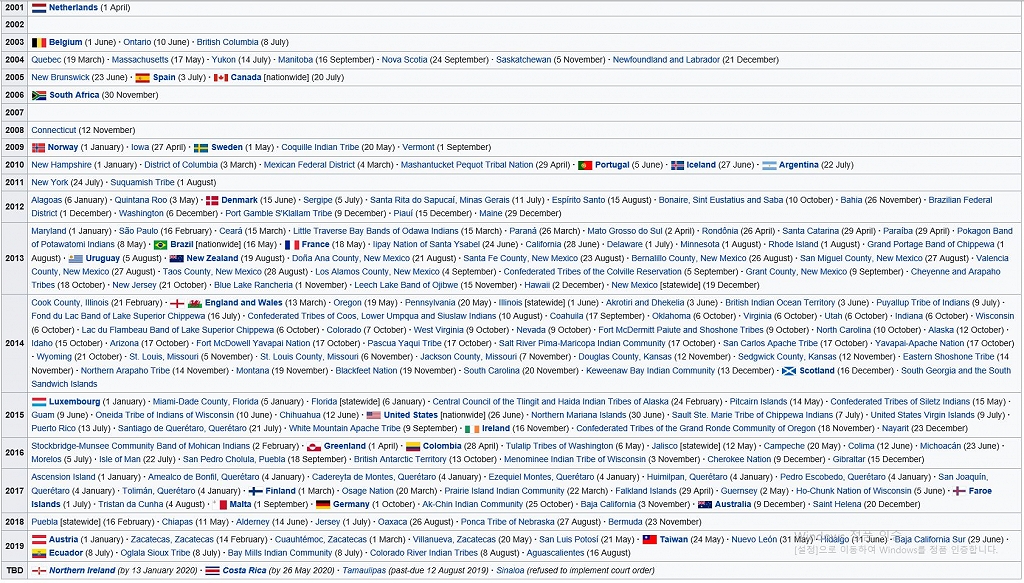Click the Belgium flag icon
The image size is (1024, 583).
coord(39,42)
